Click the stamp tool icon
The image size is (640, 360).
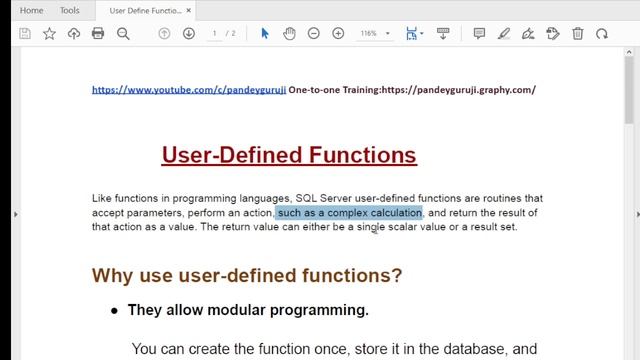pyautogui.click(x=553, y=33)
